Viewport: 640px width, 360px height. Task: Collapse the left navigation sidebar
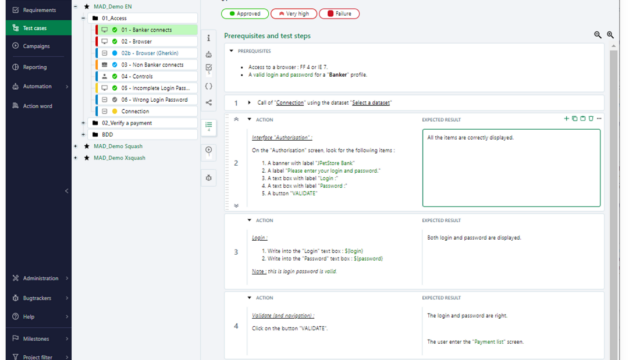pos(67,191)
